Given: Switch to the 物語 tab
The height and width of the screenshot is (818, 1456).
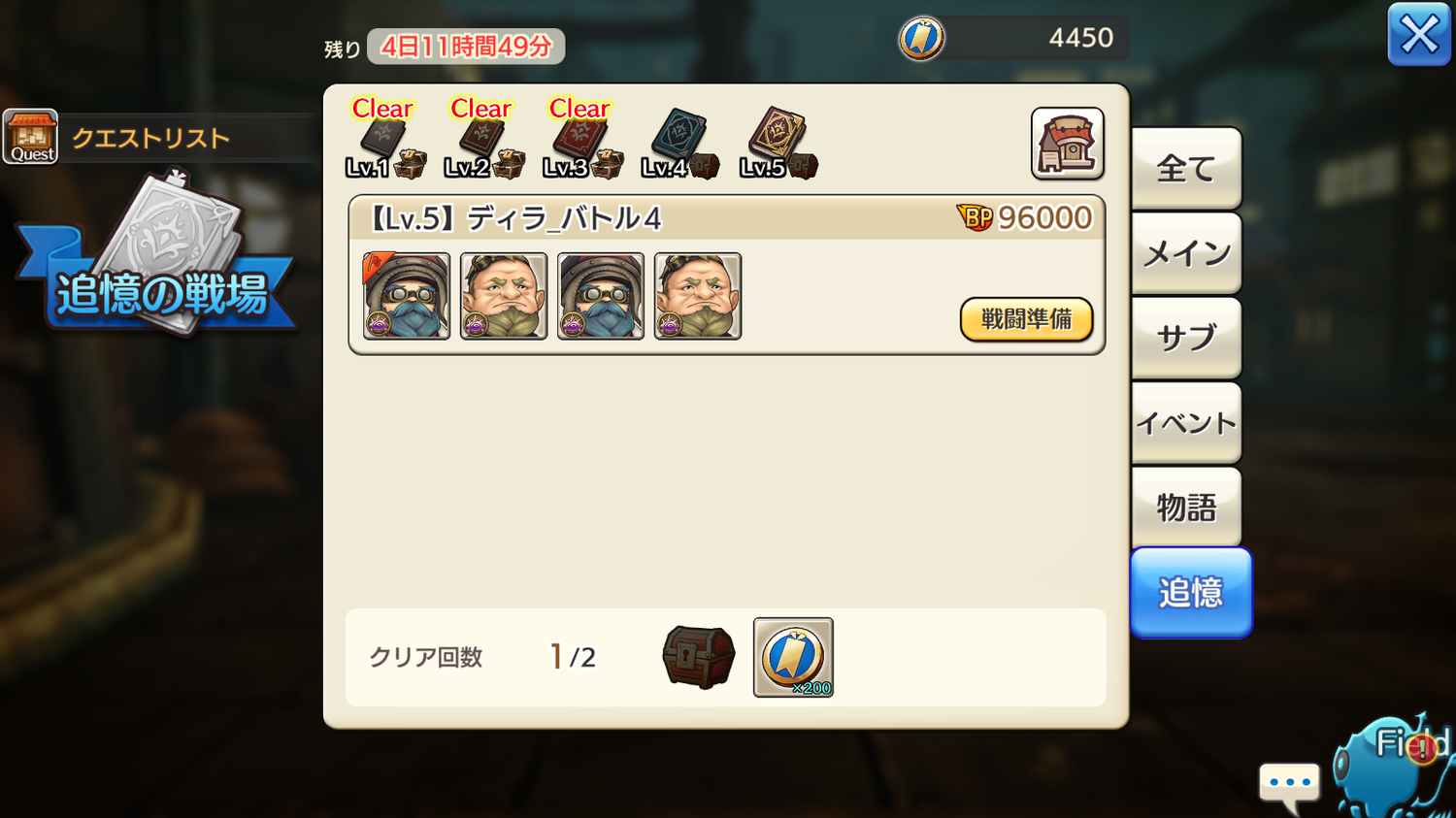Looking at the screenshot, I should pos(1186,507).
